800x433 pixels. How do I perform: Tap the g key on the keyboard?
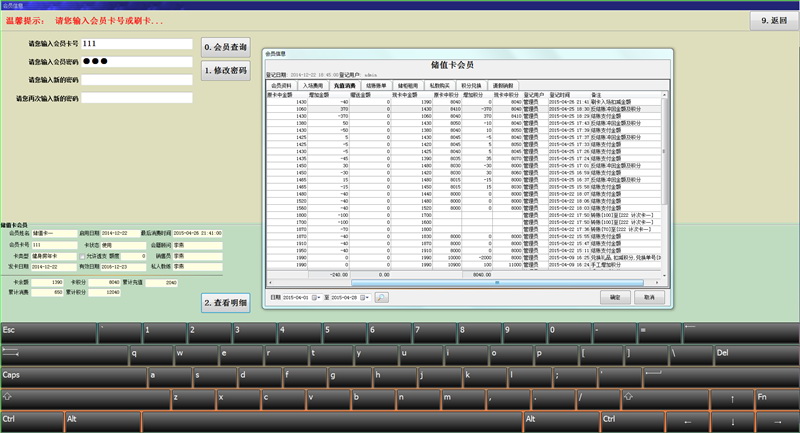tap(349, 377)
